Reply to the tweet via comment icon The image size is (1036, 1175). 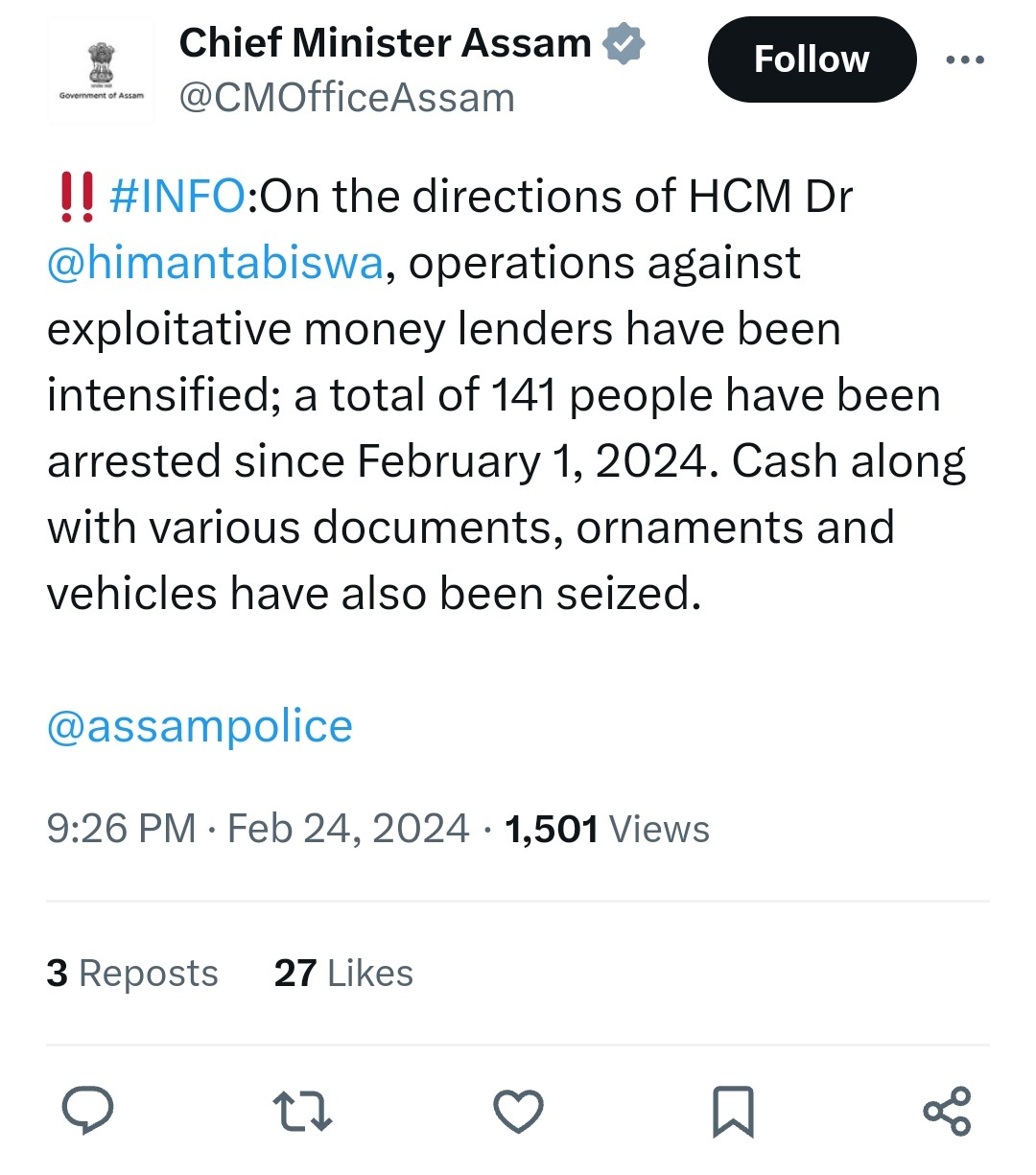(88, 1111)
